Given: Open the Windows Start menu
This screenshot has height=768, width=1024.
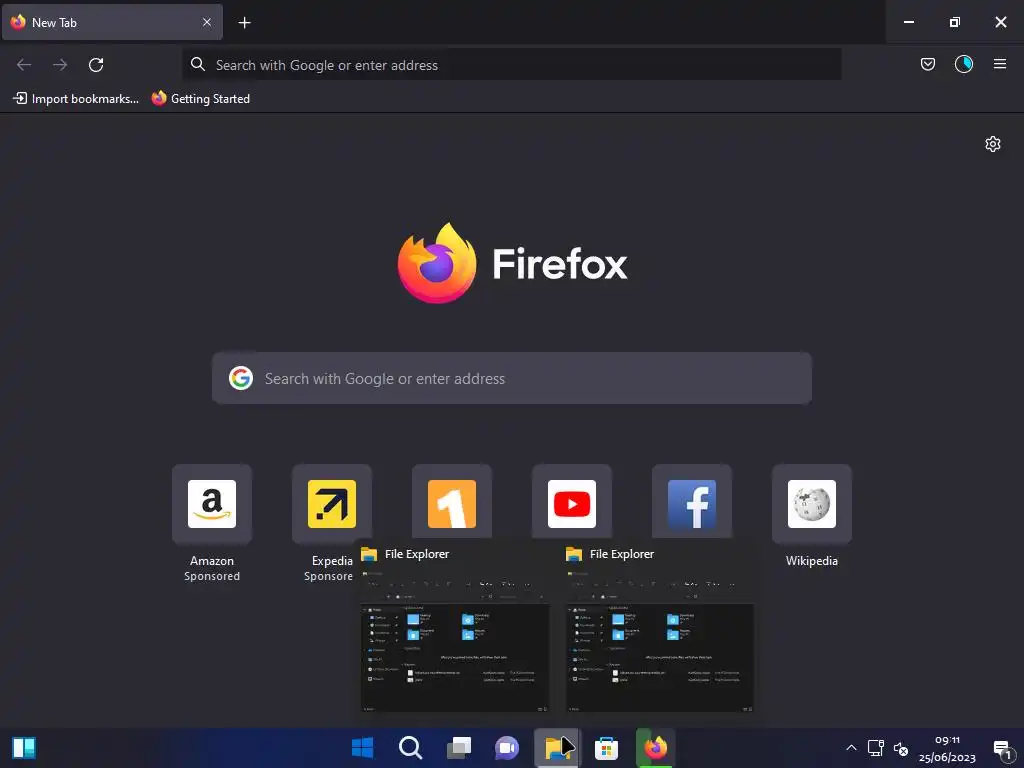Looking at the screenshot, I should [362, 748].
